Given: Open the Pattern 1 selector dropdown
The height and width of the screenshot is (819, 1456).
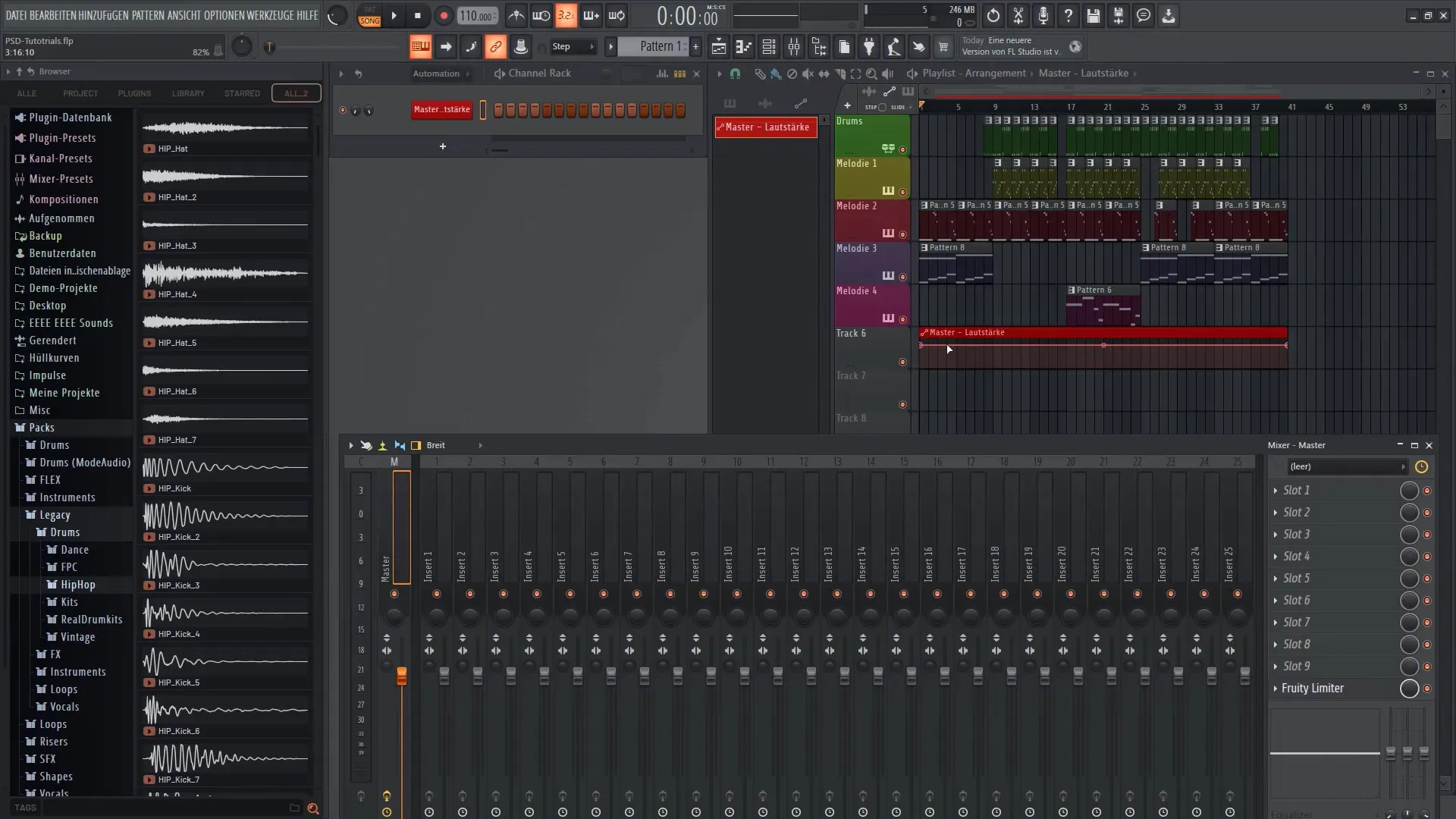Looking at the screenshot, I should pyautogui.click(x=654, y=47).
